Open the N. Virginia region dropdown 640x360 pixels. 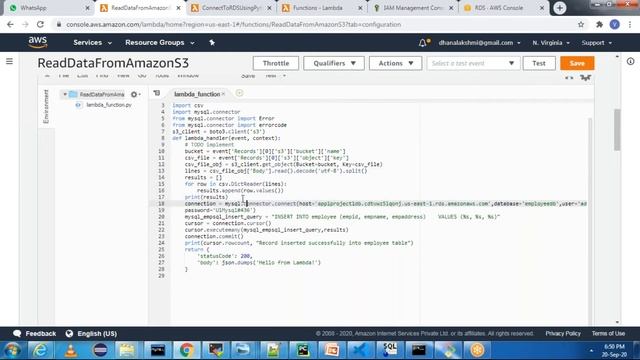(x=551, y=42)
